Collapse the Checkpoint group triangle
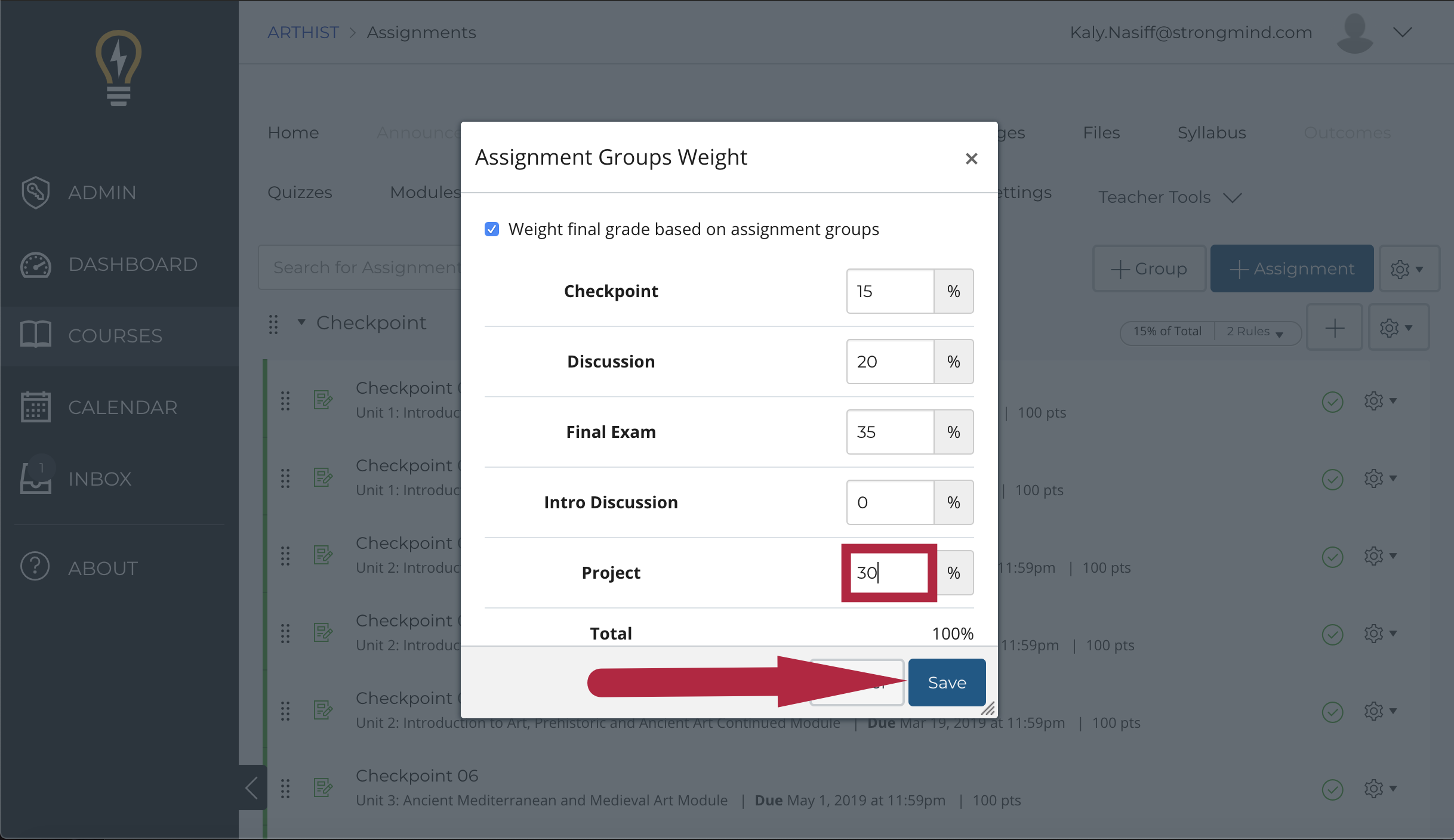The height and width of the screenshot is (840, 1454). [x=301, y=323]
